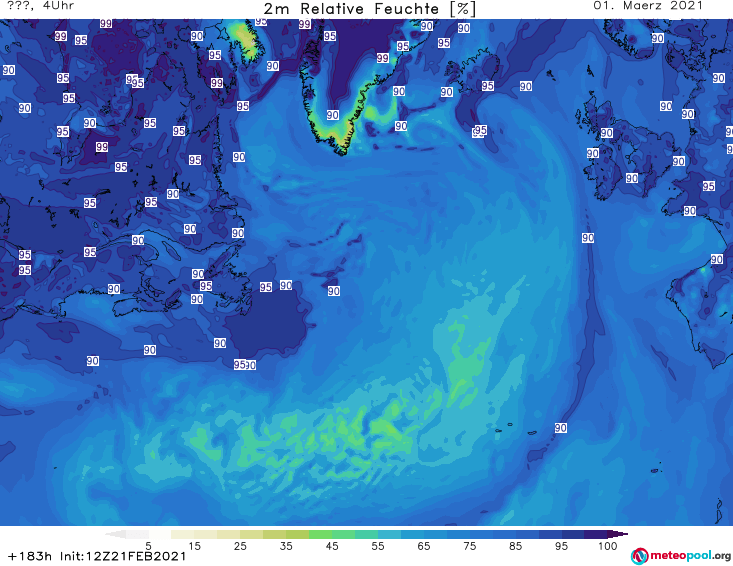Click the legend tick label '100'
The width and height of the screenshot is (733, 566).
(607, 546)
